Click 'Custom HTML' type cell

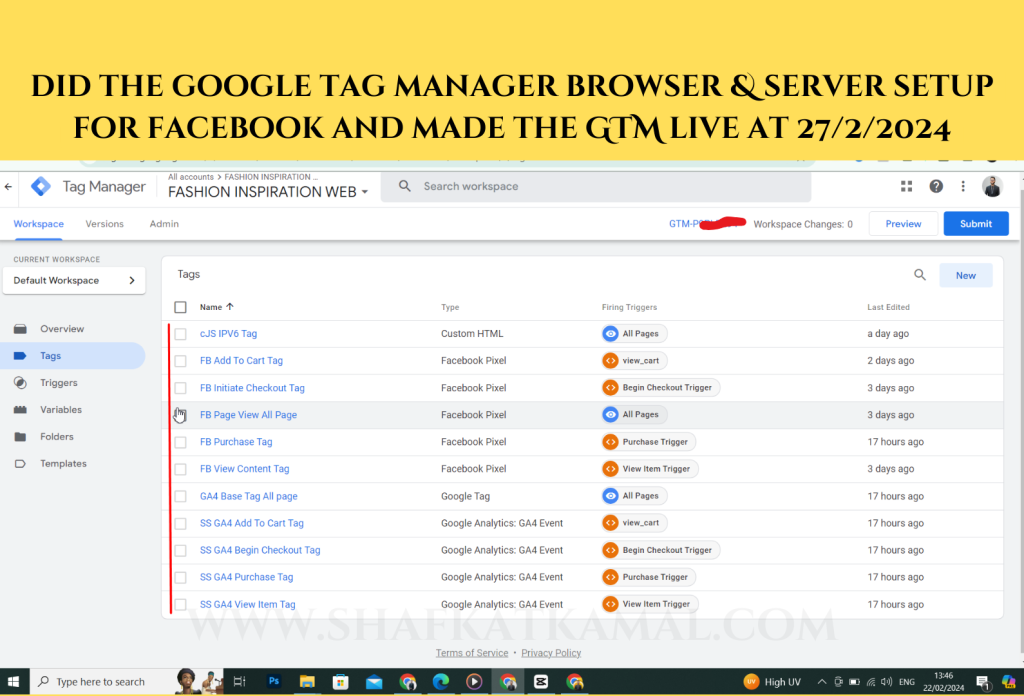(472, 334)
